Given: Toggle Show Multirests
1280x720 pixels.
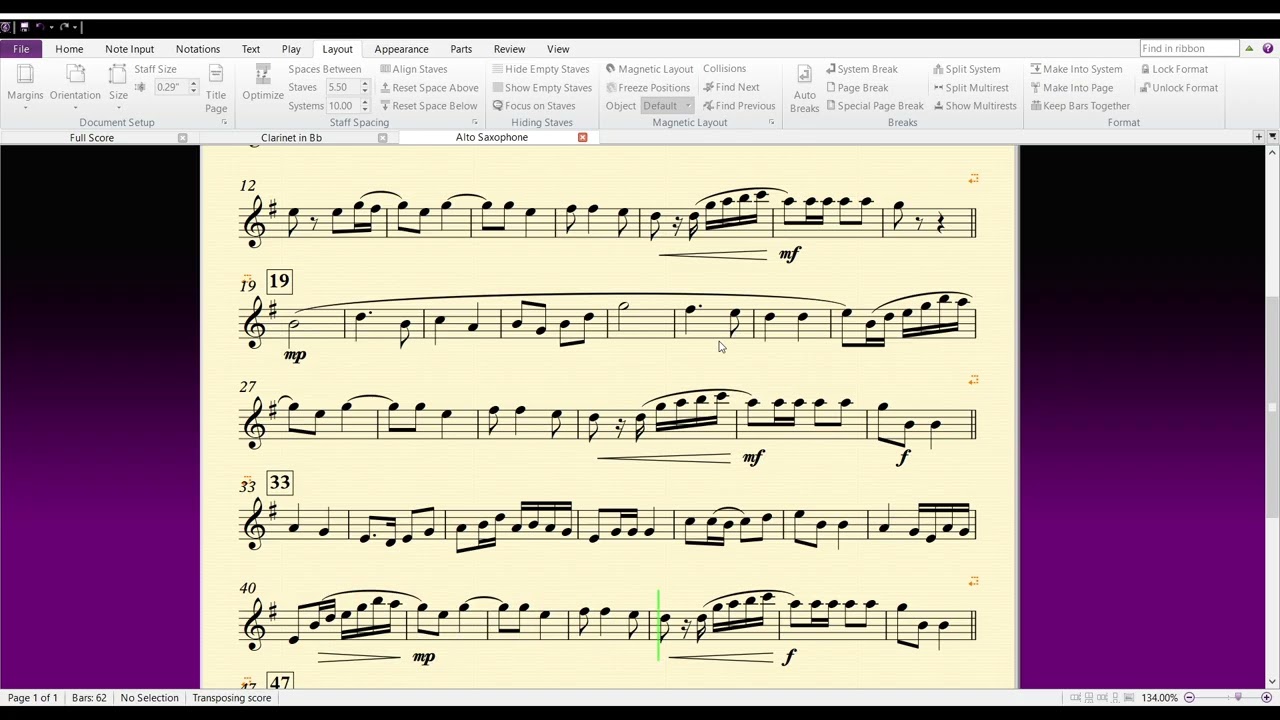Looking at the screenshot, I should 974,105.
